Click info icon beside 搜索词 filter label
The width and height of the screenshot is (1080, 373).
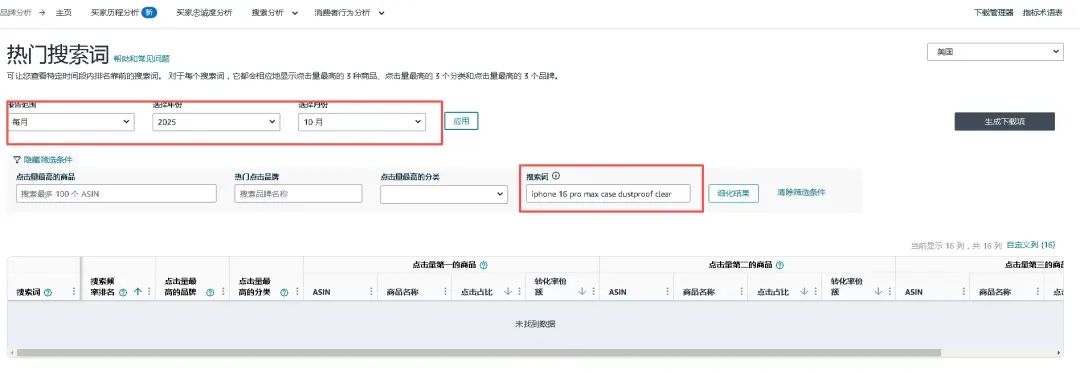(x=556, y=176)
